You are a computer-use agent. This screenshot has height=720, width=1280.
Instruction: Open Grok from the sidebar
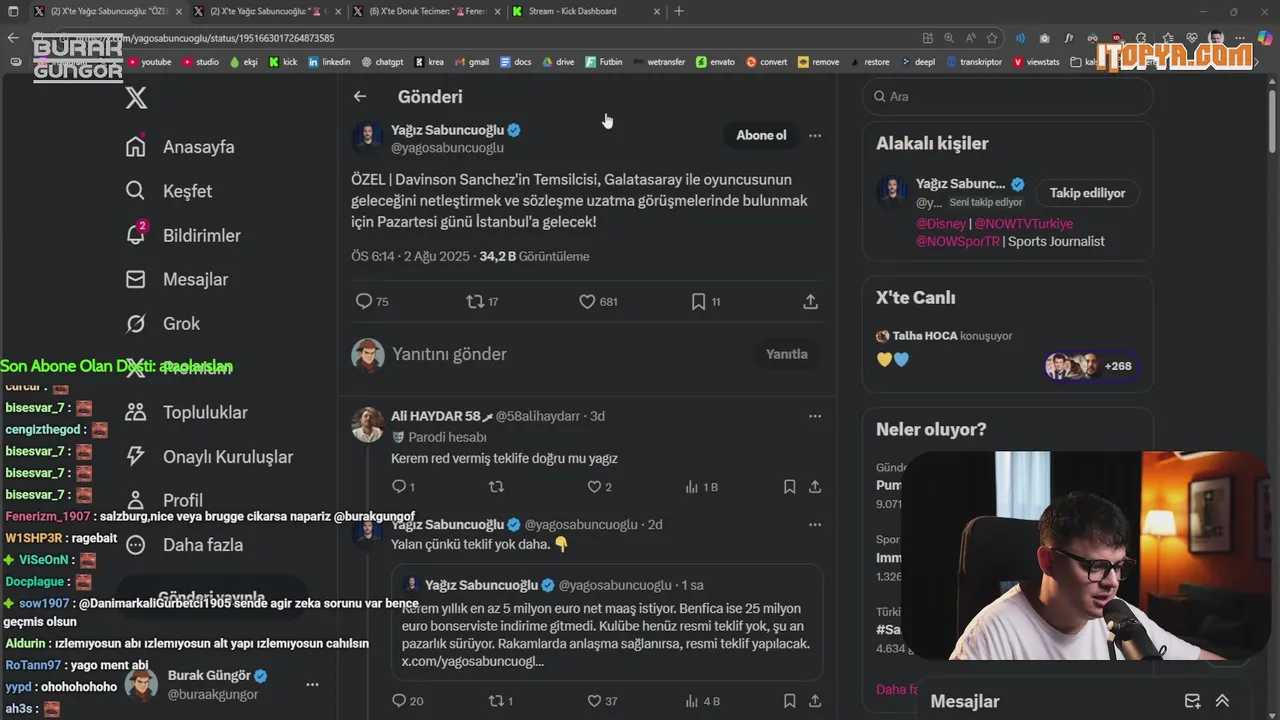point(162,323)
